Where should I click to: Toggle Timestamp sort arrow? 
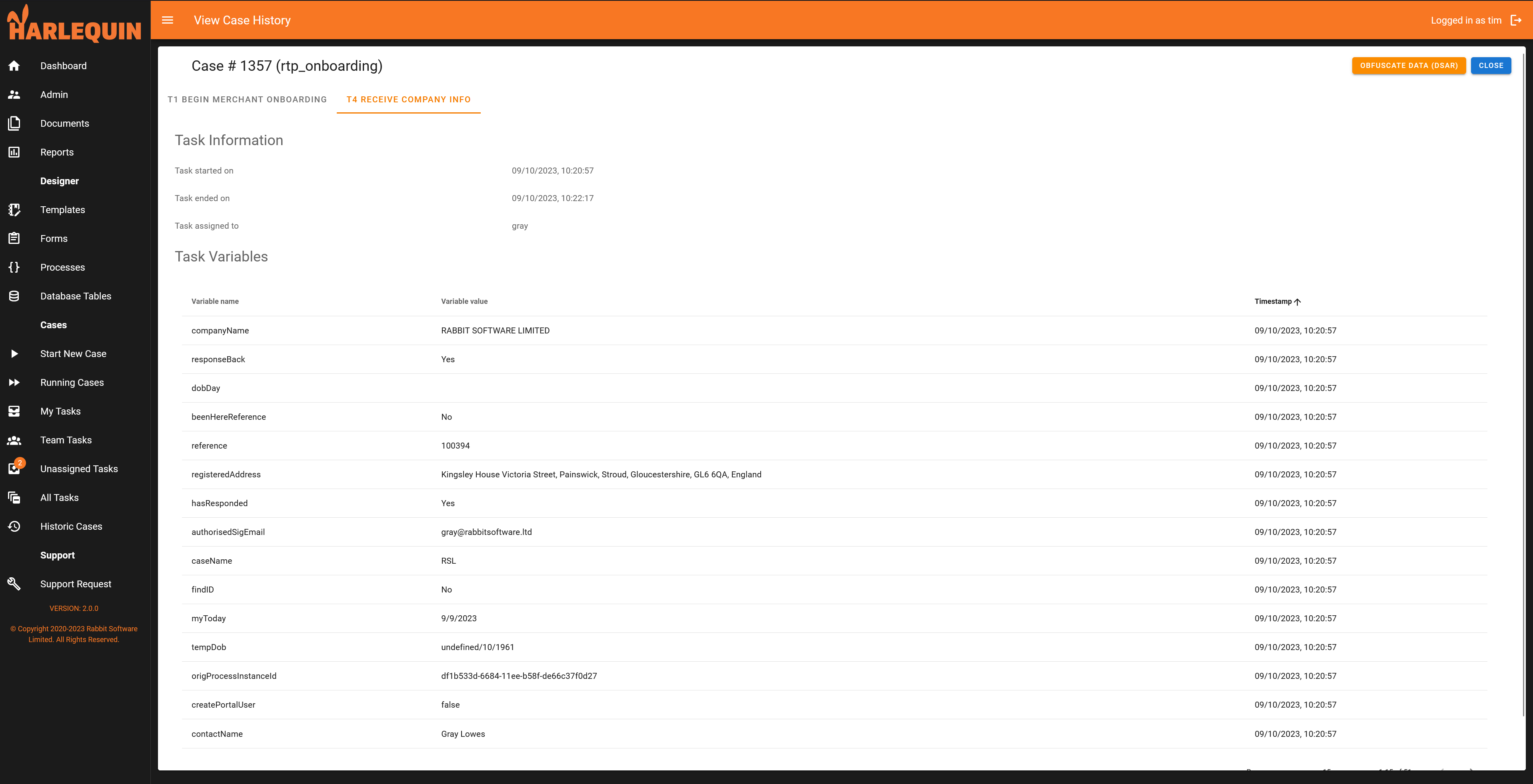(x=1297, y=301)
